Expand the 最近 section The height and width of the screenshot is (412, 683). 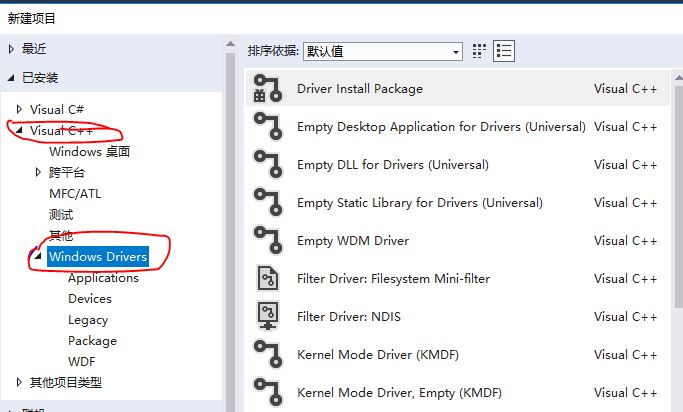pos(11,49)
